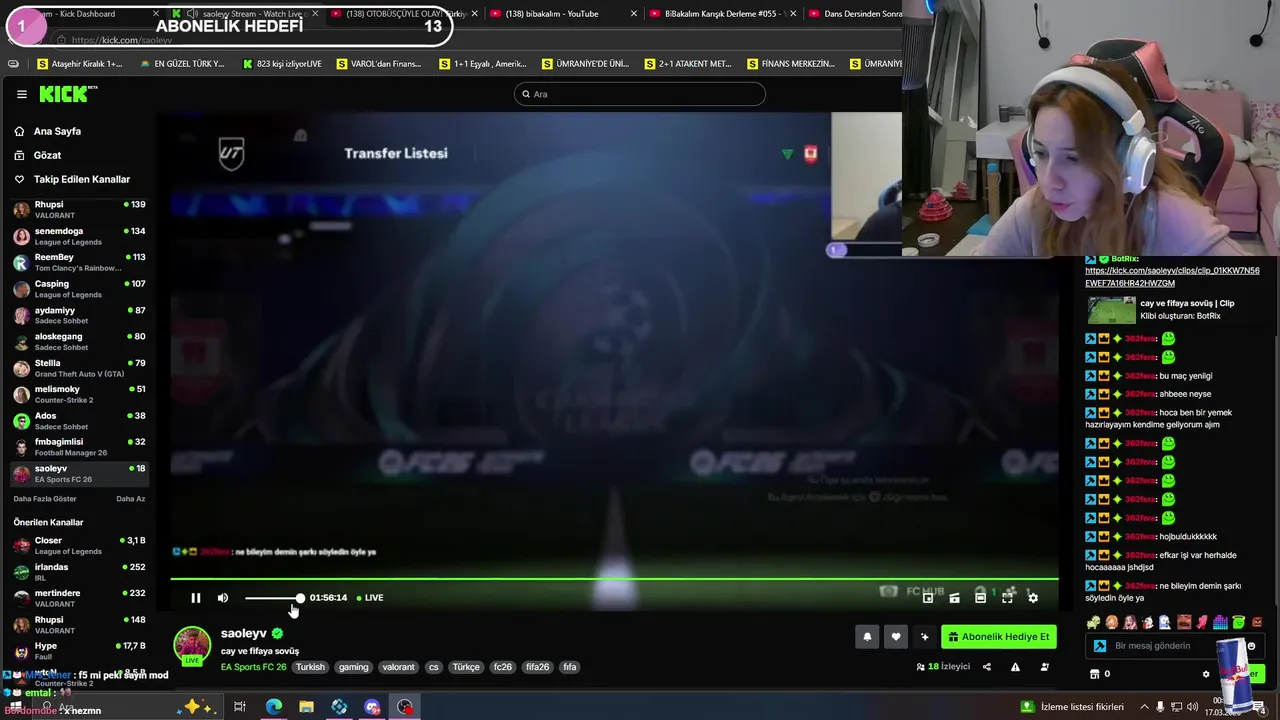Open Gözat browse page
The height and width of the screenshot is (720, 1280).
pos(47,155)
